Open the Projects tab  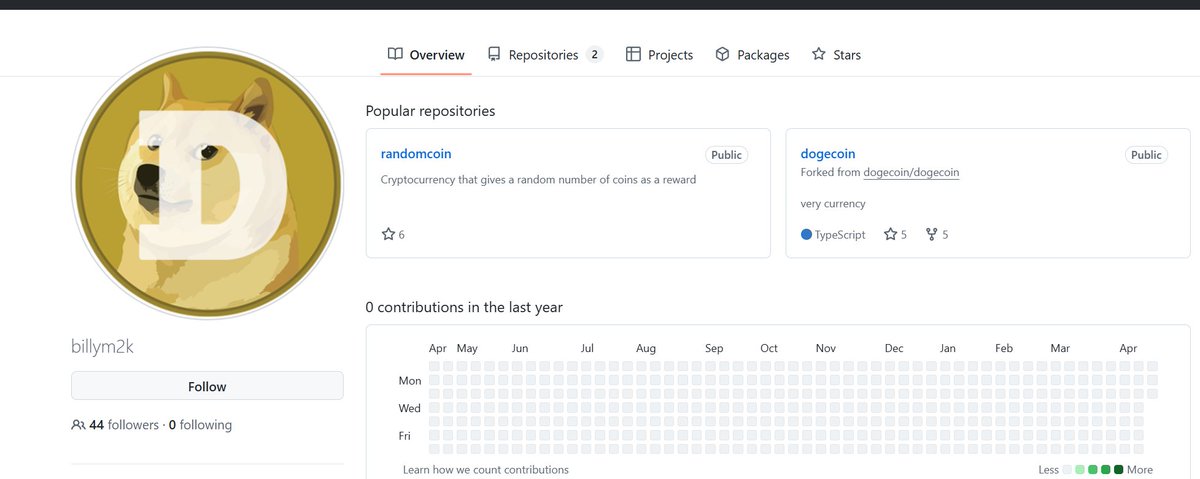(x=659, y=55)
